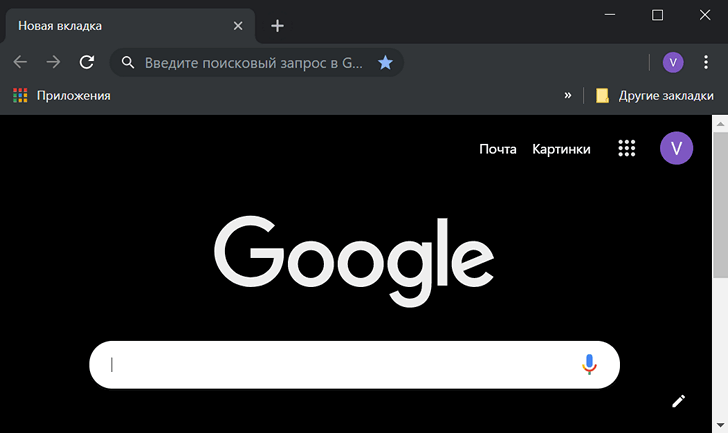Open the Google apps grid
Screen dimensions: 728x433
click(627, 149)
